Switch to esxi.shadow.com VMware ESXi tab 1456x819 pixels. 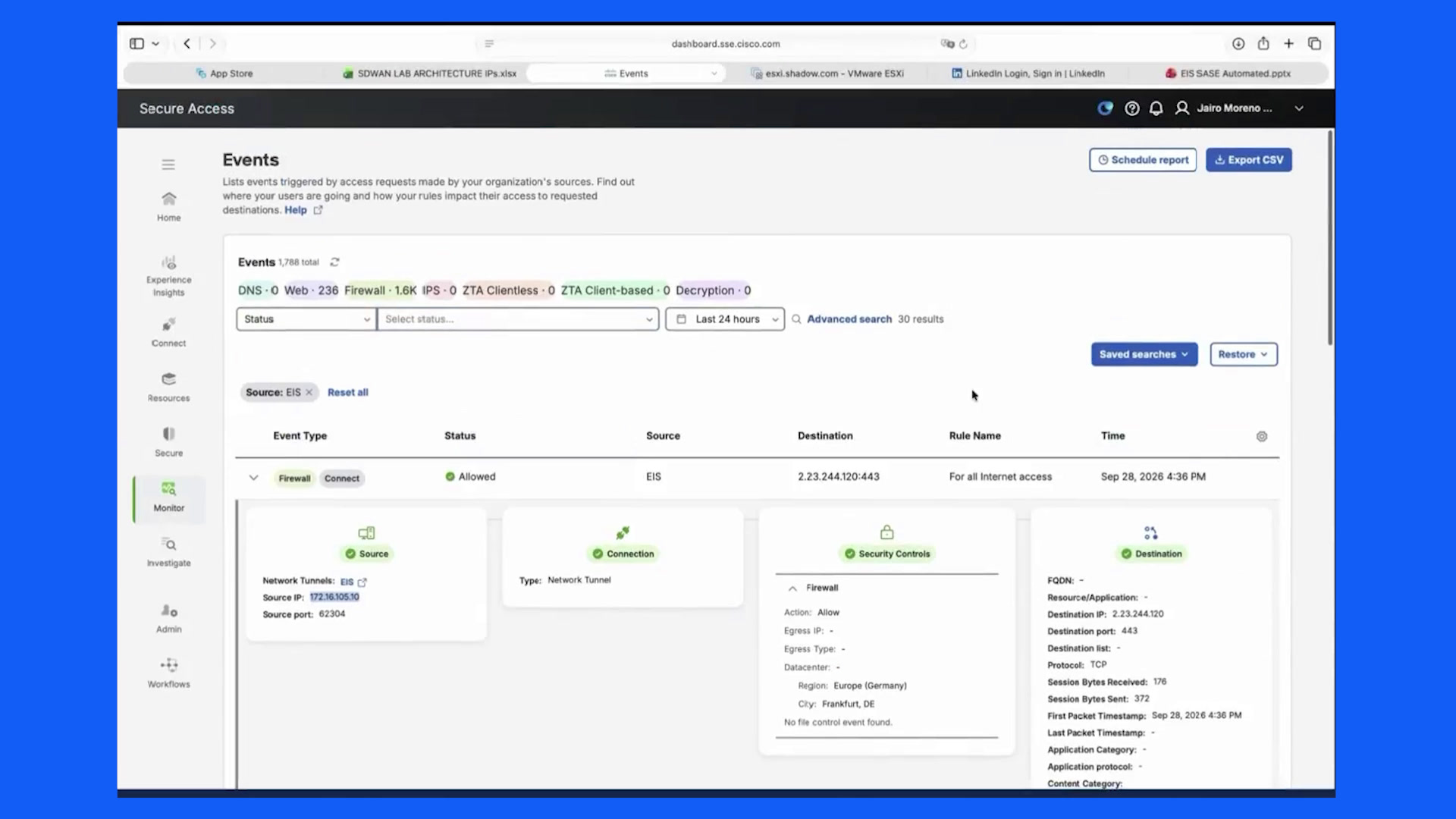tap(827, 74)
